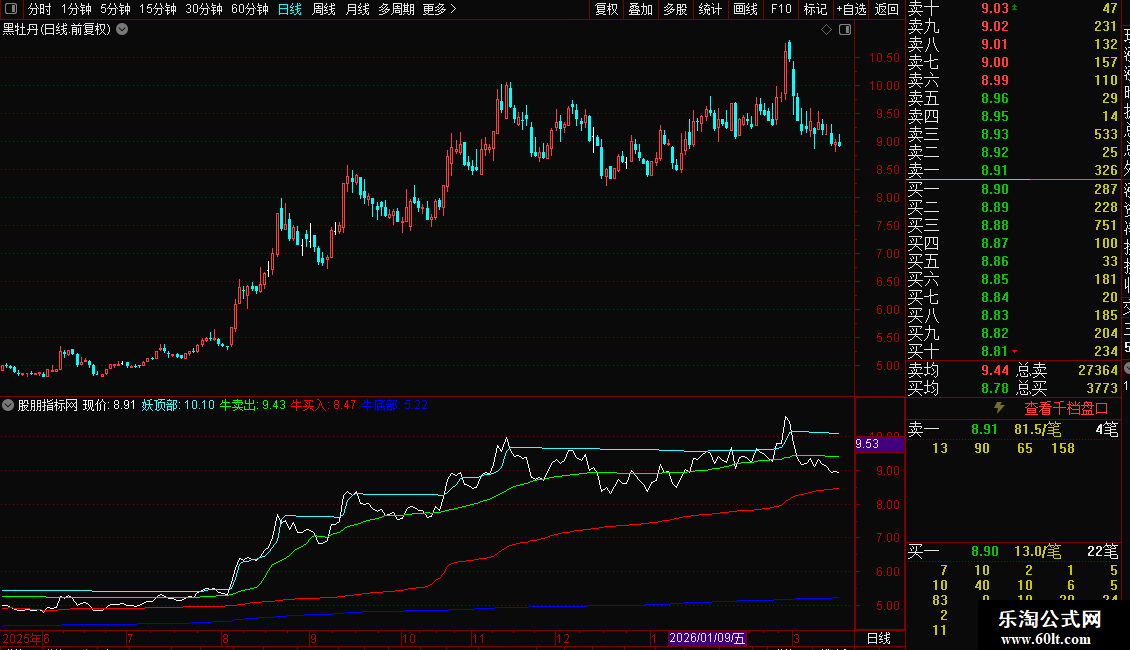Expand the 股朋指标网 indicator dropdown
This screenshot has height=650, width=1130.
8,405
